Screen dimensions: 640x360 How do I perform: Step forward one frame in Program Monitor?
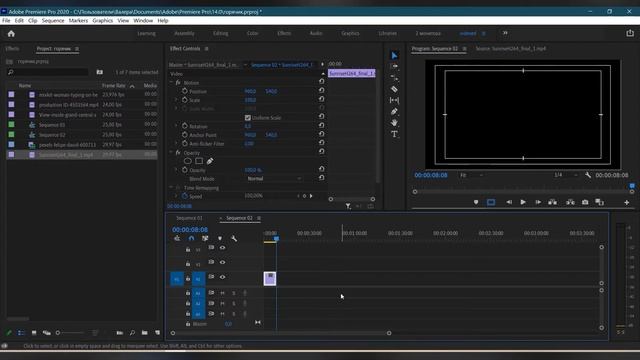click(x=538, y=202)
